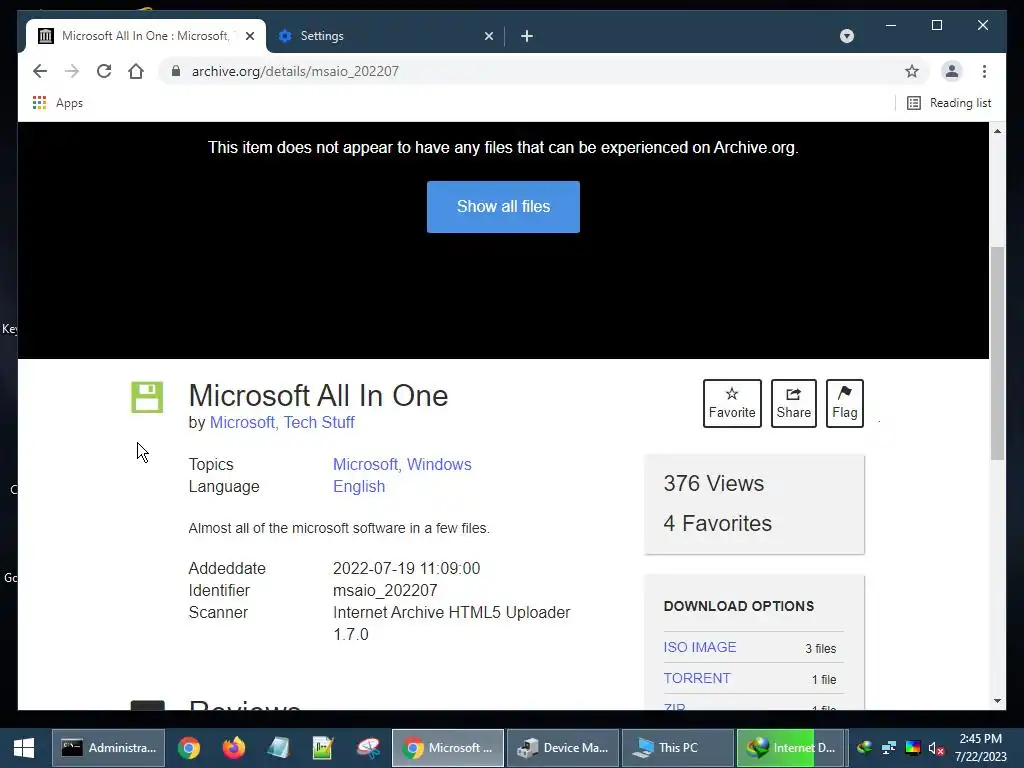Viewport: 1024px width, 768px height.
Task: Open the ISO IMAGE download option
Action: (699, 647)
